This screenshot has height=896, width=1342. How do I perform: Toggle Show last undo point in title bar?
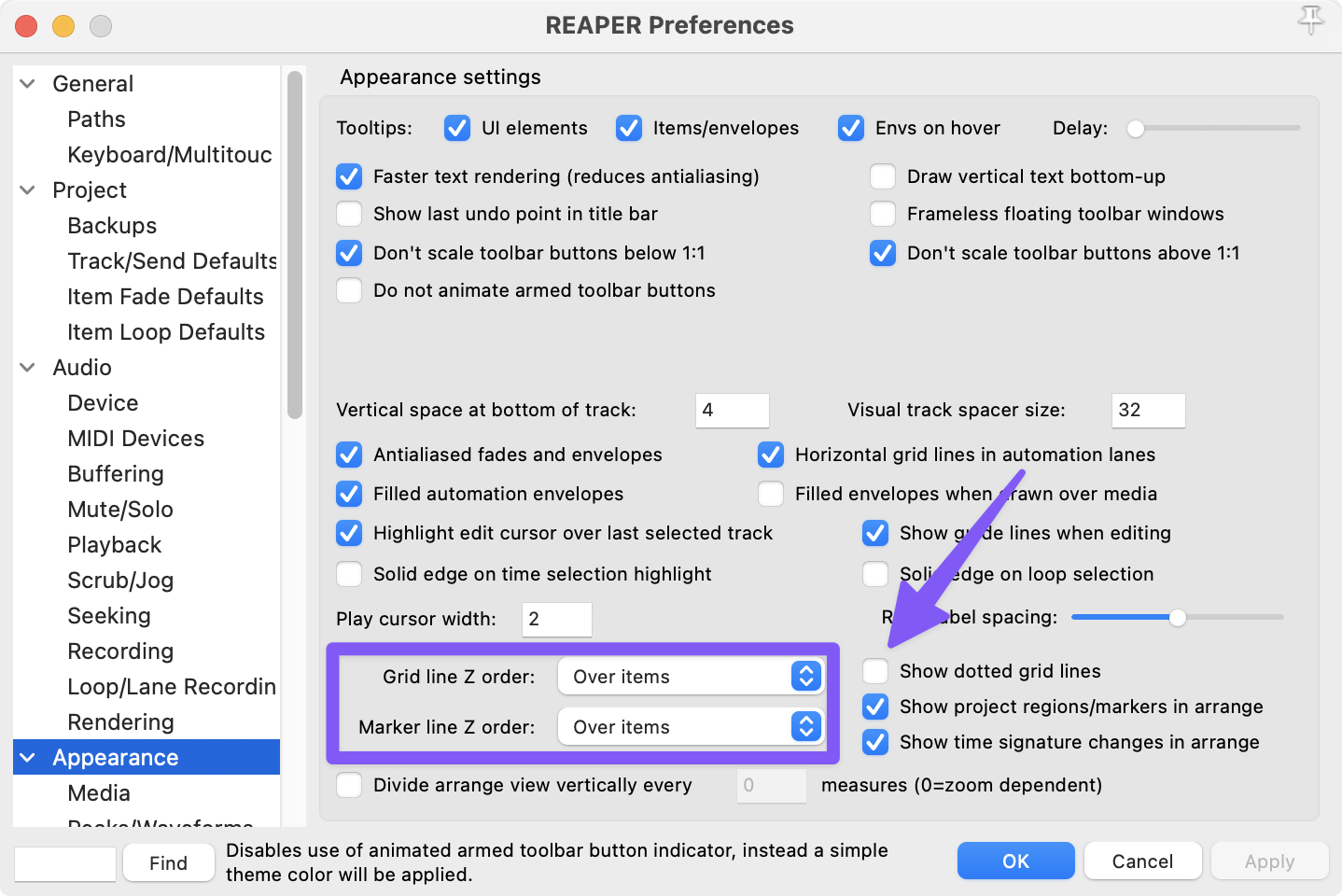tap(349, 214)
